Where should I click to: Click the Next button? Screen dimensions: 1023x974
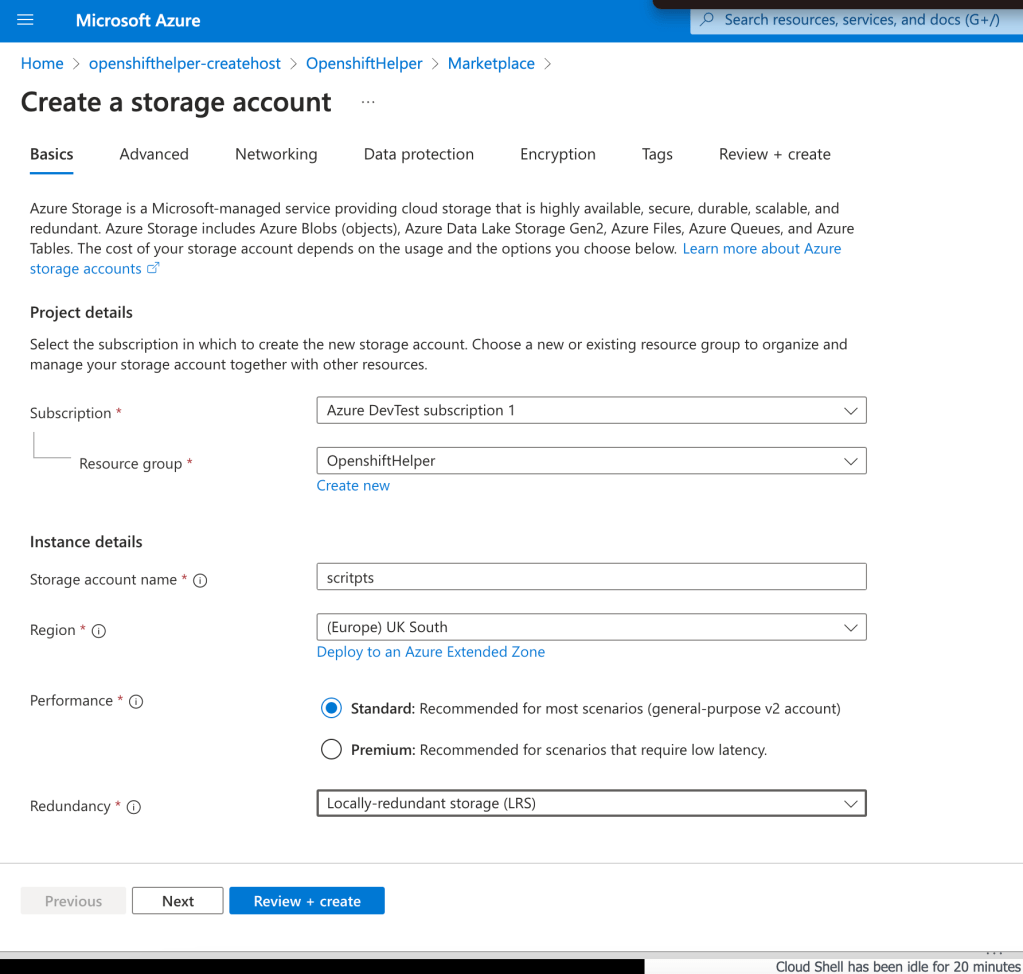point(177,901)
